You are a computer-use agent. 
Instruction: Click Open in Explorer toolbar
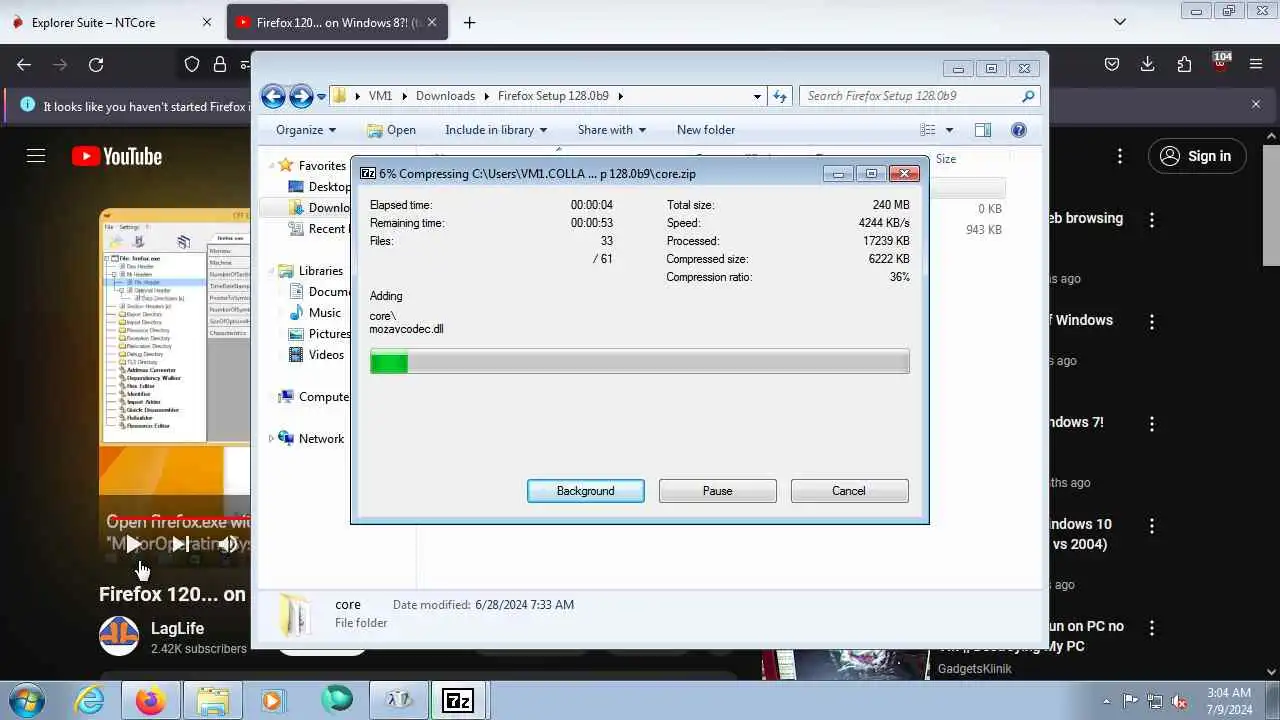pyautogui.click(x=391, y=130)
